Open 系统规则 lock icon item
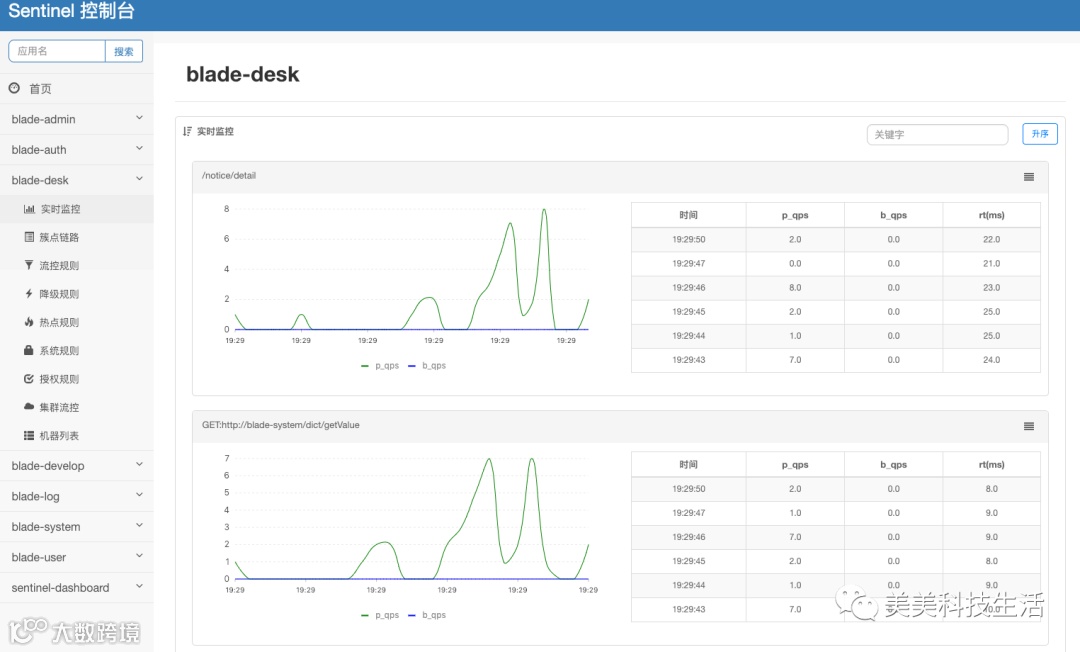Viewport: 1080px width, 652px height. (76, 350)
